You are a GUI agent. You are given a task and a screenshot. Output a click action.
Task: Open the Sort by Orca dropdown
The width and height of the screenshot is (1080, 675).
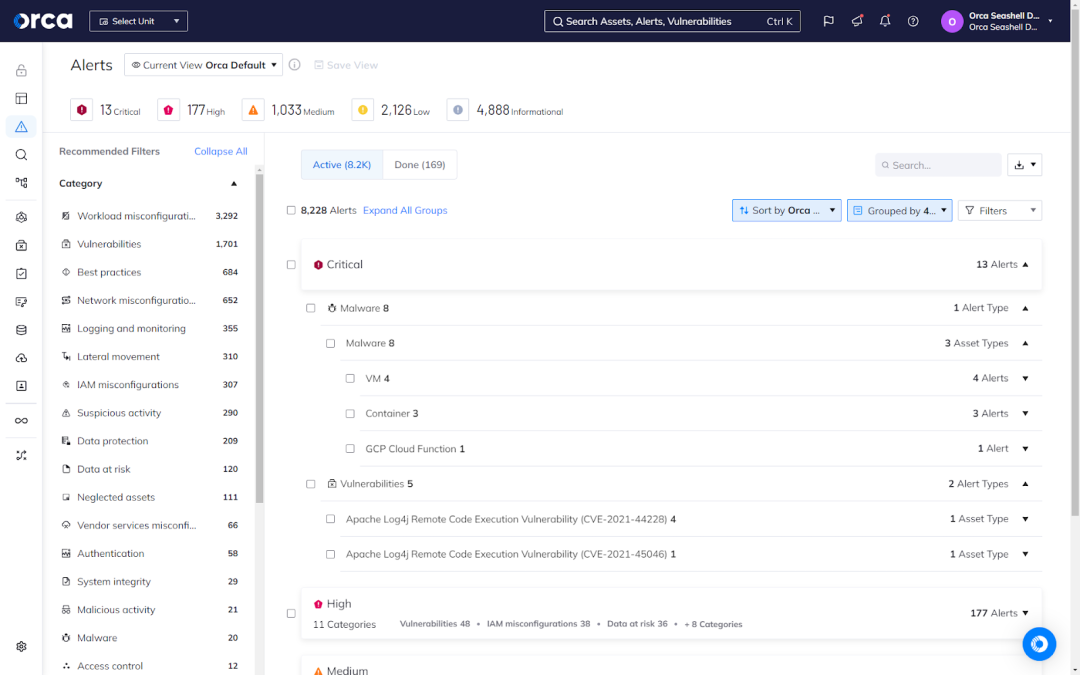pos(787,210)
